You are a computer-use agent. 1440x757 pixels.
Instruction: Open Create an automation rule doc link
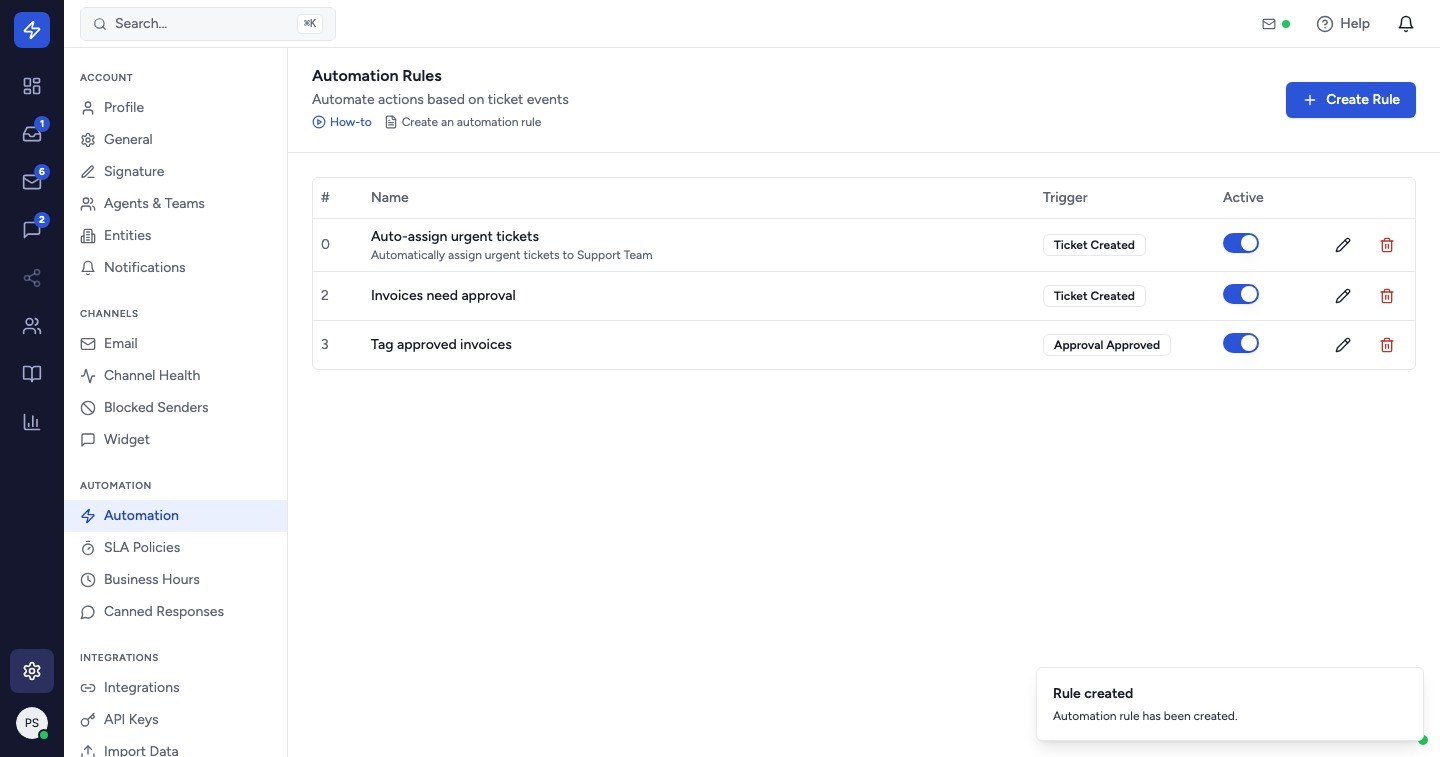tap(463, 122)
